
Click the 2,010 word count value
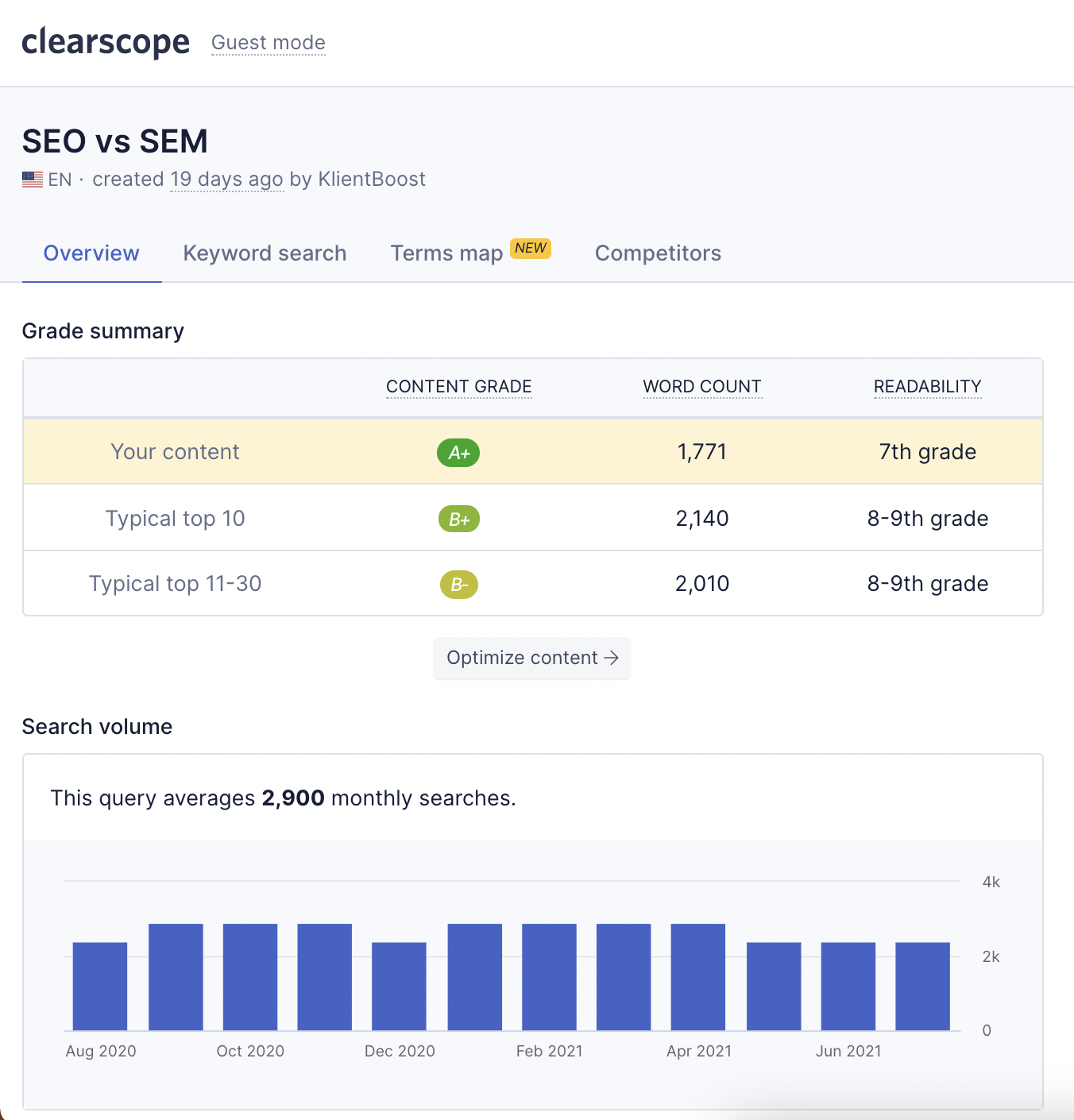point(702,584)
